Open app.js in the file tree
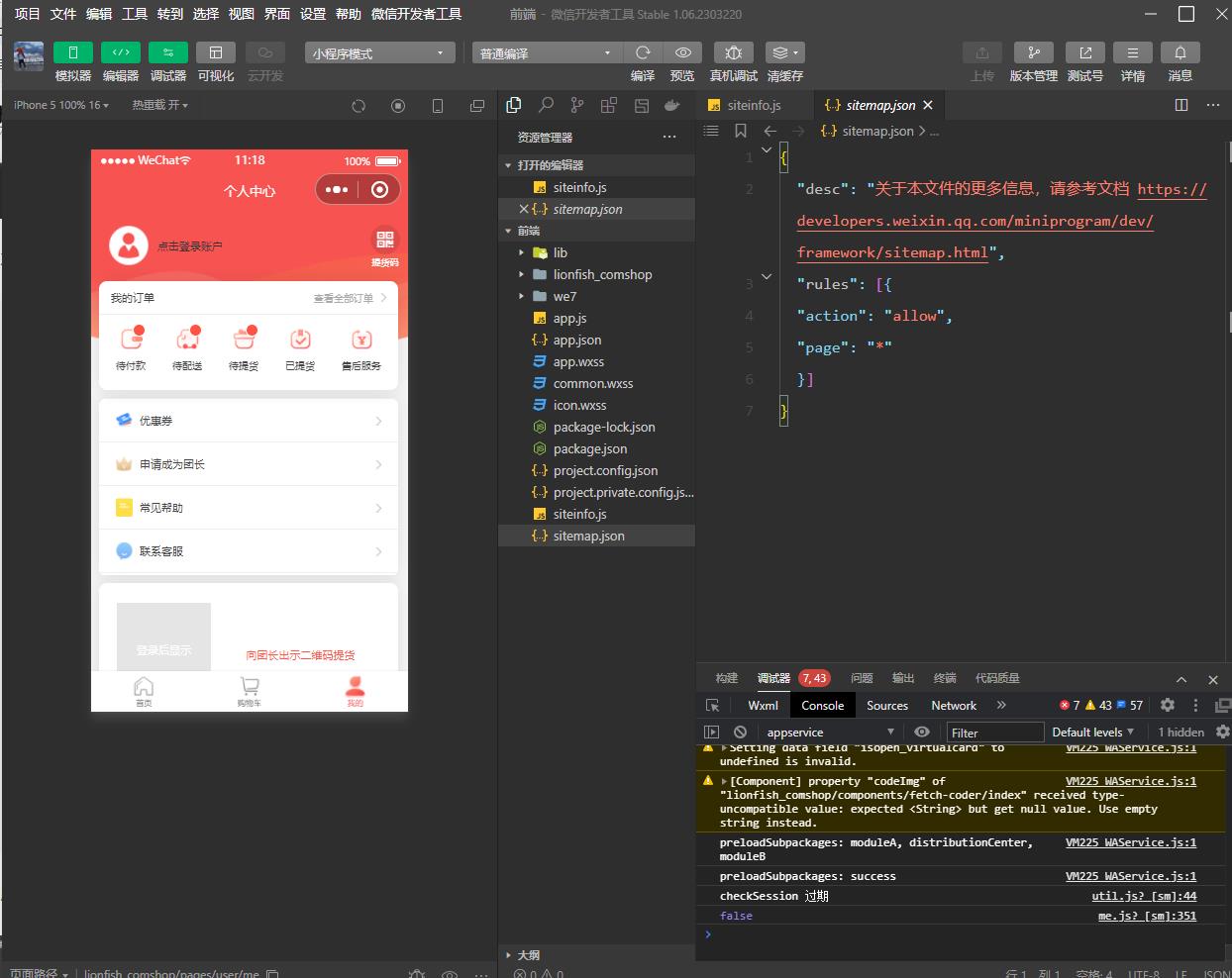 click(596, 318)
